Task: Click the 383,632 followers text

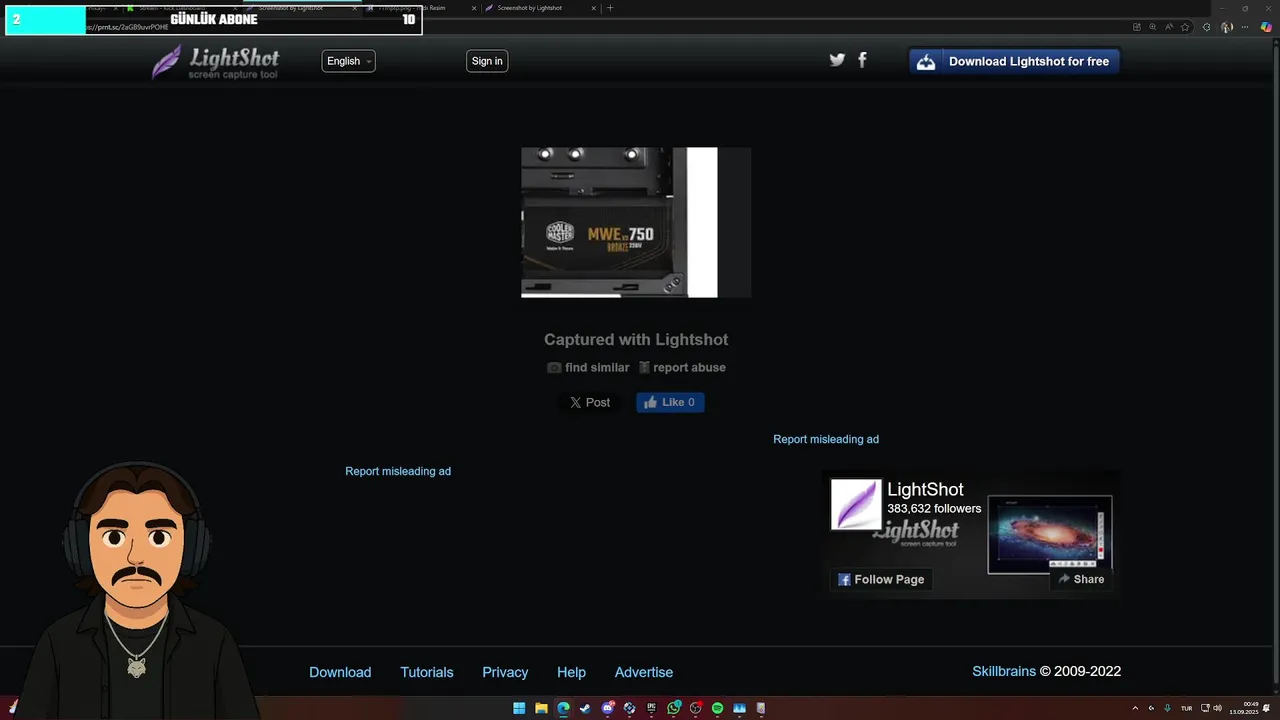Action: 934,508
